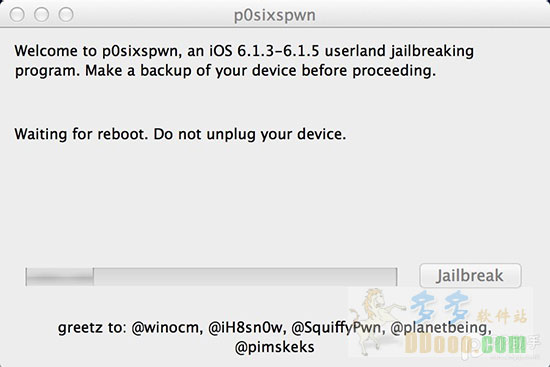Click the Jailbreak button
This screenshot has width=550, height=367.
[x=470, y=276]
